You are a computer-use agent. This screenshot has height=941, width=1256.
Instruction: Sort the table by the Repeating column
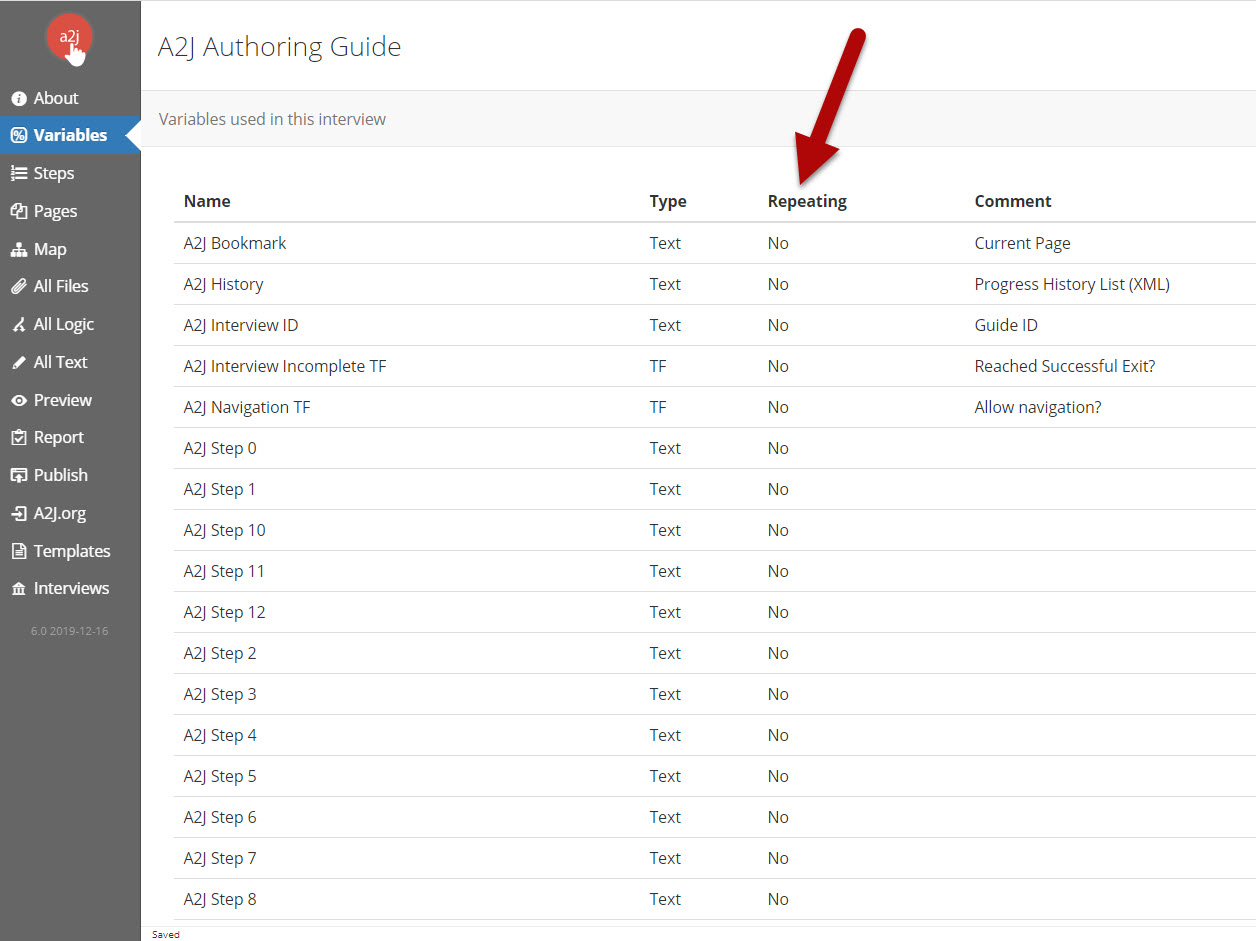pos(807,201)
